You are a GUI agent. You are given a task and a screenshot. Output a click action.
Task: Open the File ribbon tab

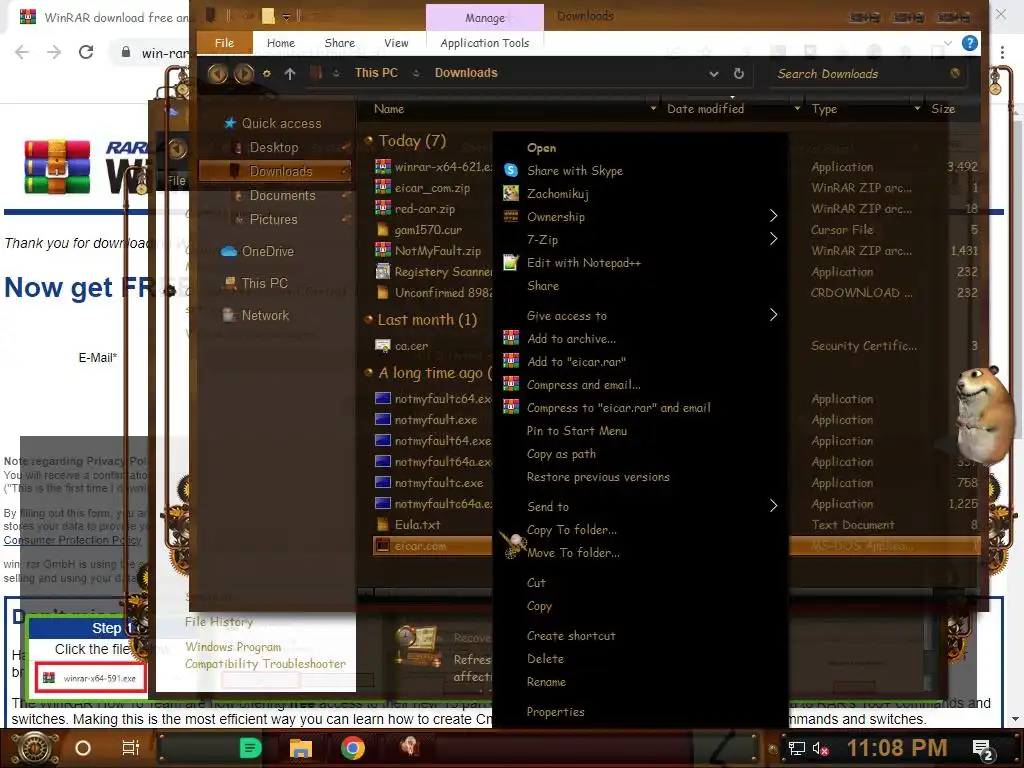[224, 43]
